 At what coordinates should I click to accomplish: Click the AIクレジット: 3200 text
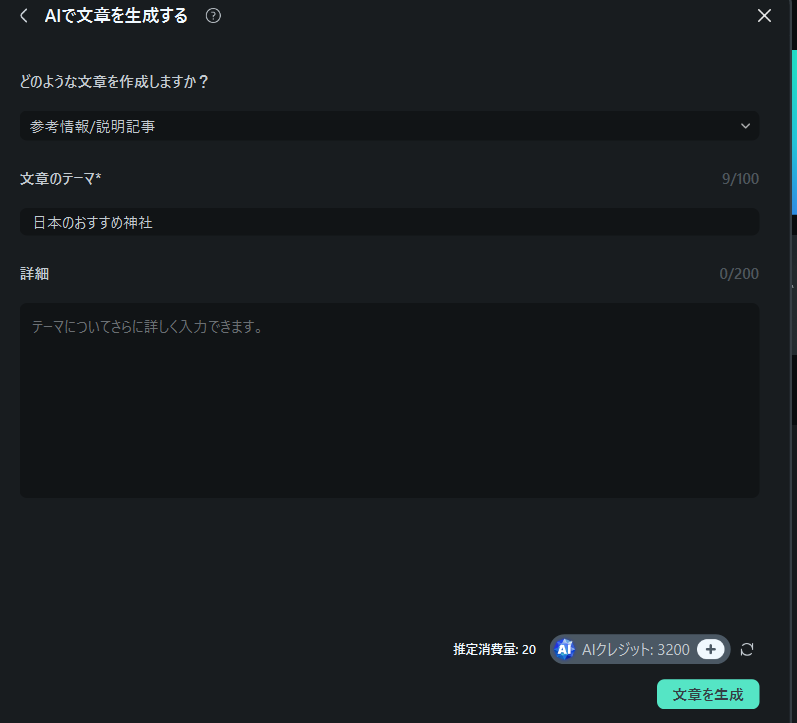coord(635,649)
